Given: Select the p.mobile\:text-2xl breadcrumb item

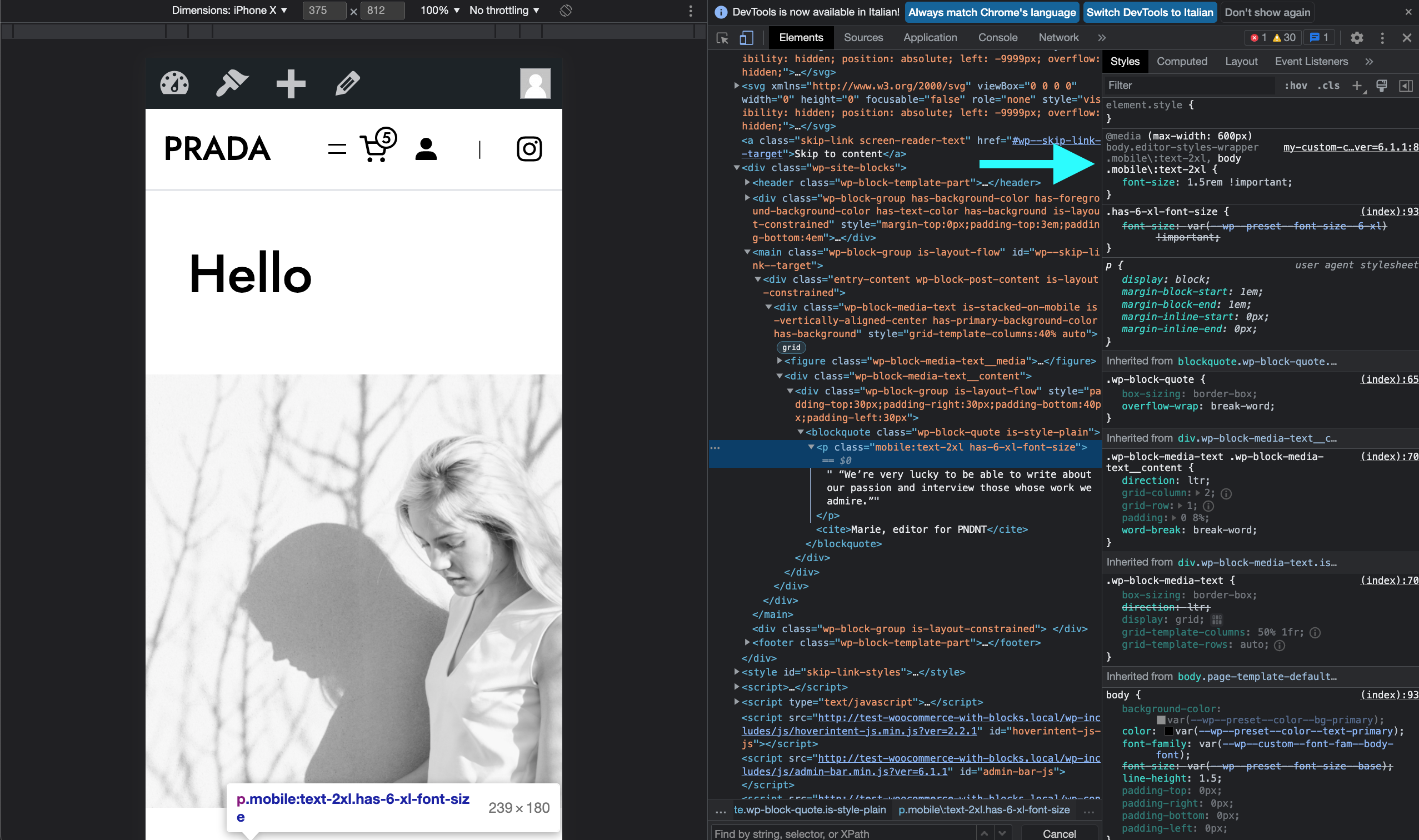Looking at the screenshot, I should [x=984, y=810].
